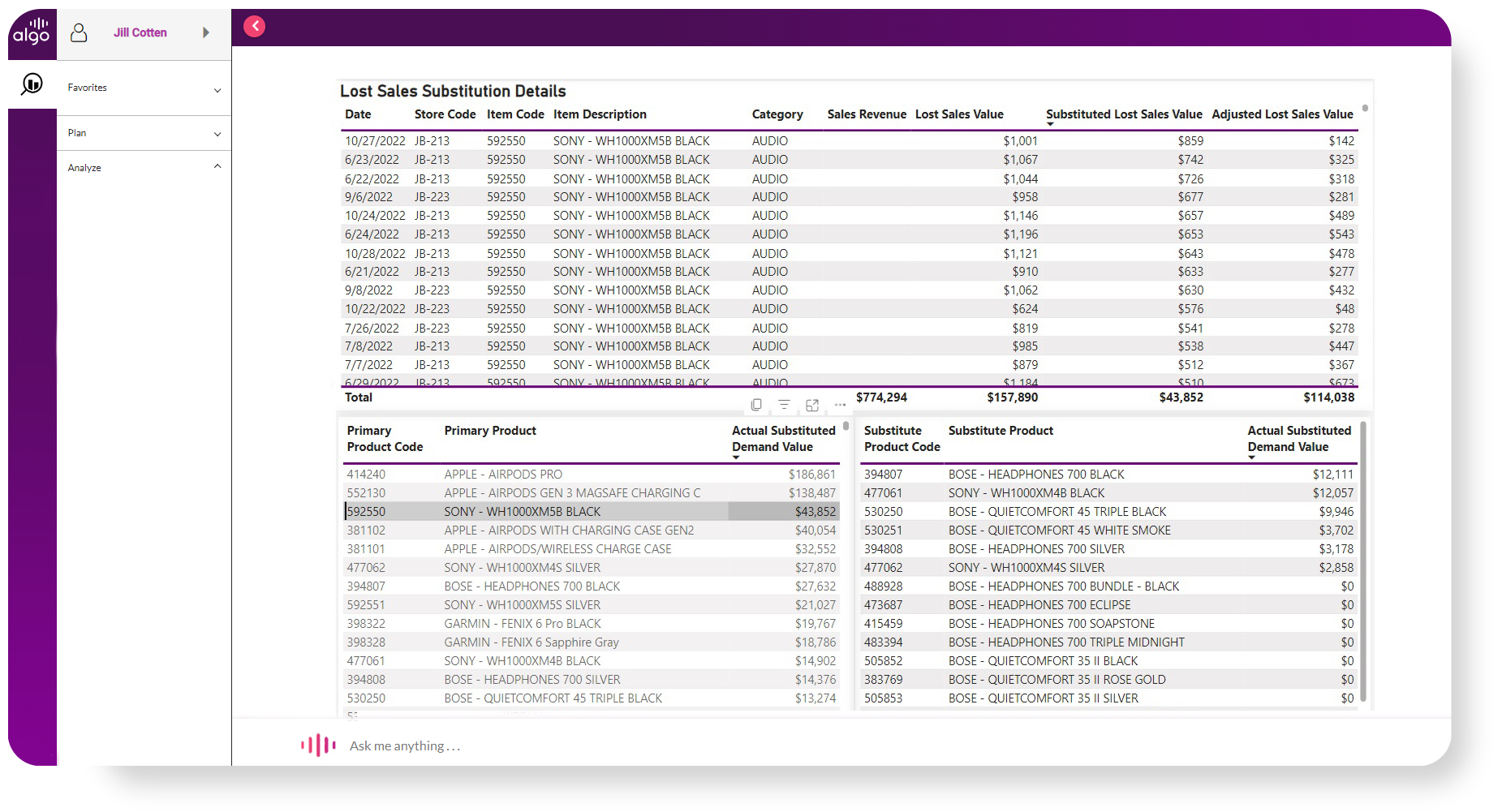Click the $1,196 lost sales value

point(1020,234)
